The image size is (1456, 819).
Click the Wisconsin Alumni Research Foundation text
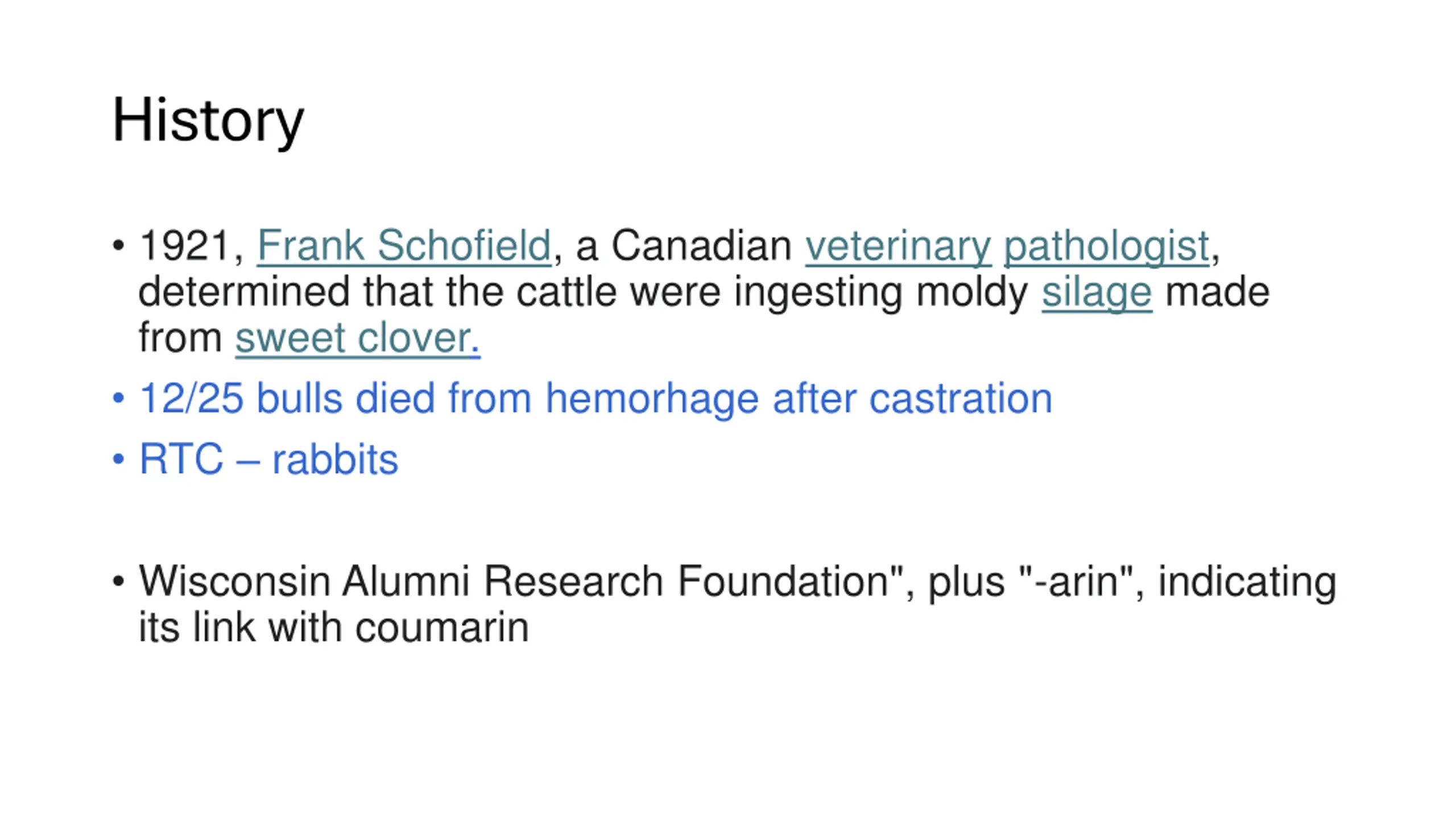coord(514,582)
